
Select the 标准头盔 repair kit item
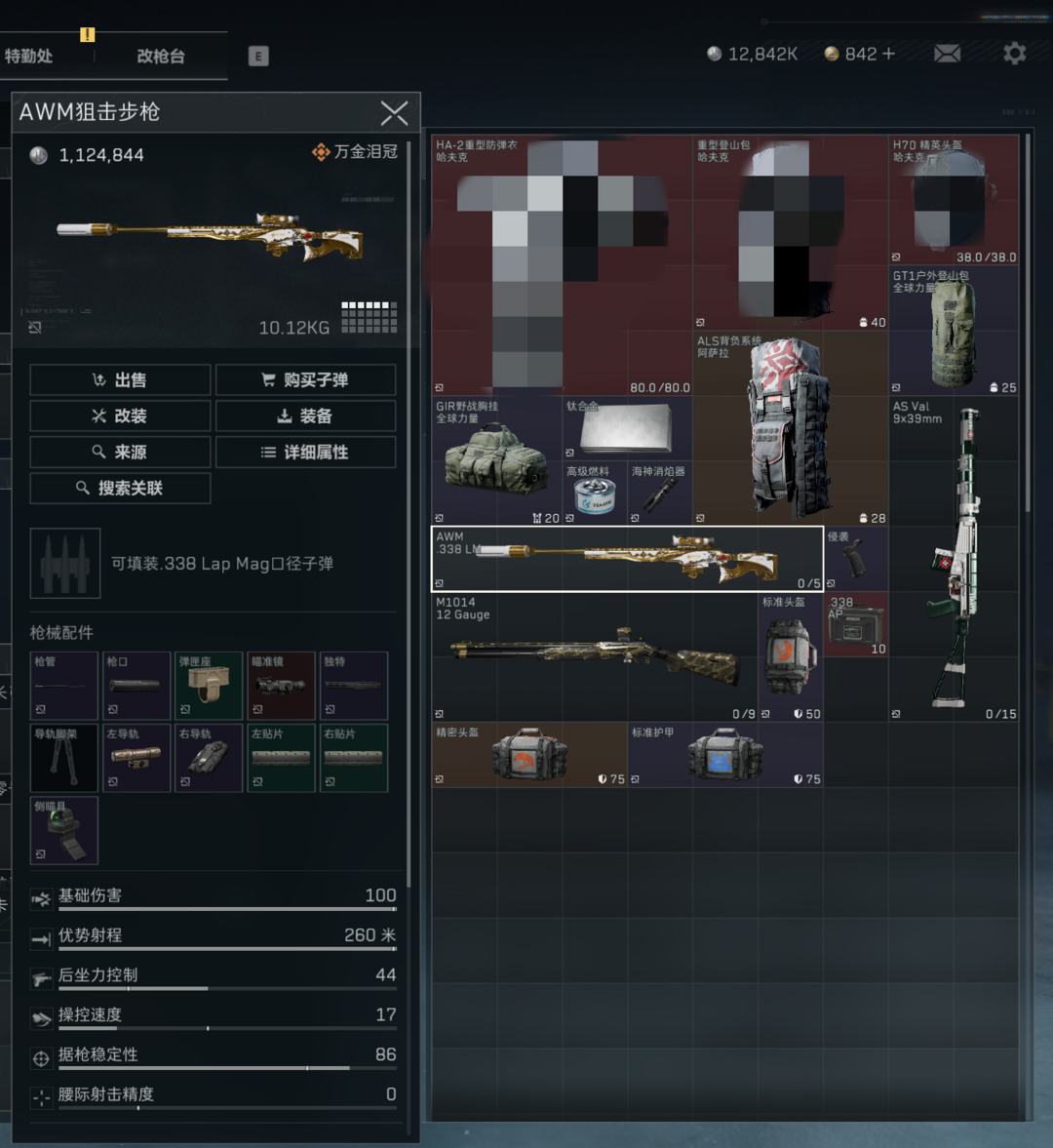coord(791,656)
